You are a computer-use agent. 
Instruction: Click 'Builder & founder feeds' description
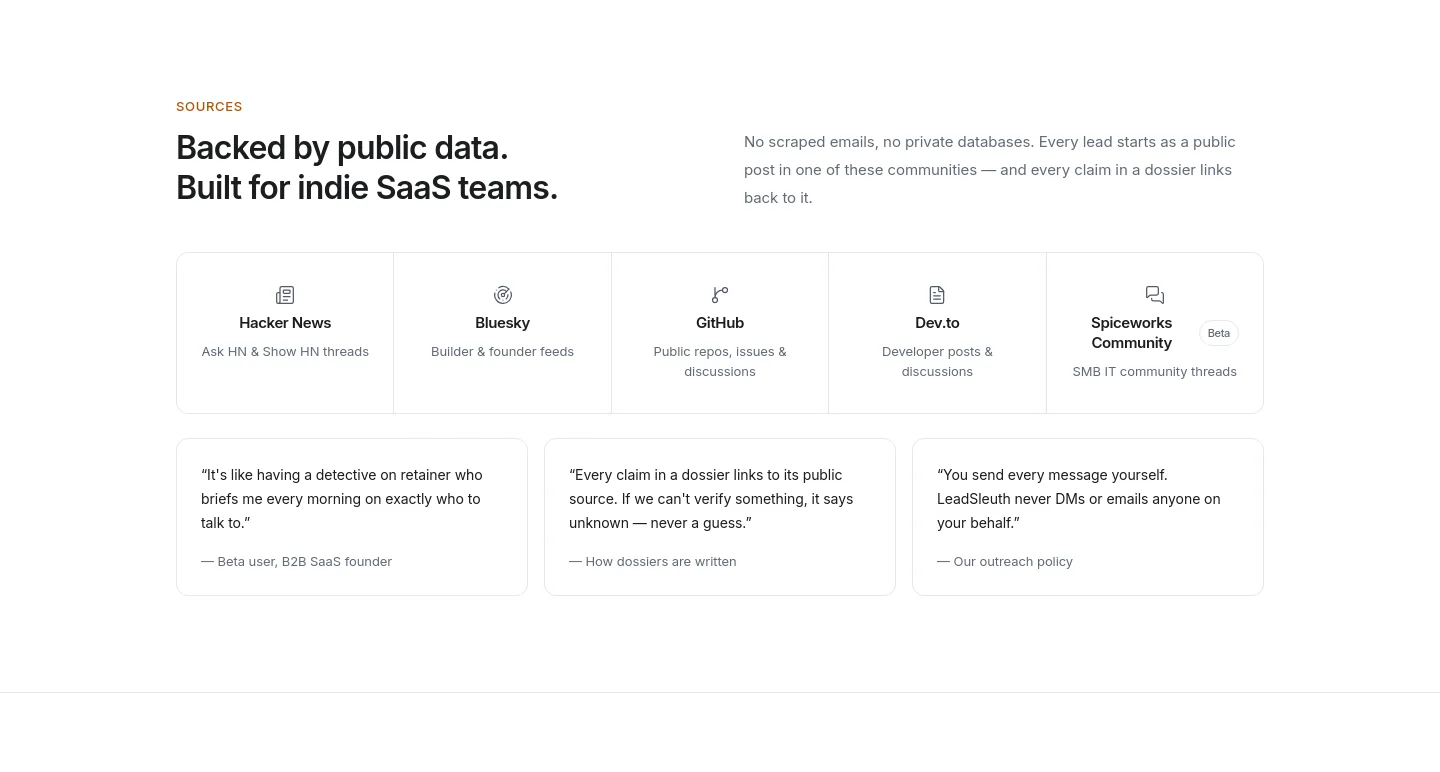tap(503, 352)
